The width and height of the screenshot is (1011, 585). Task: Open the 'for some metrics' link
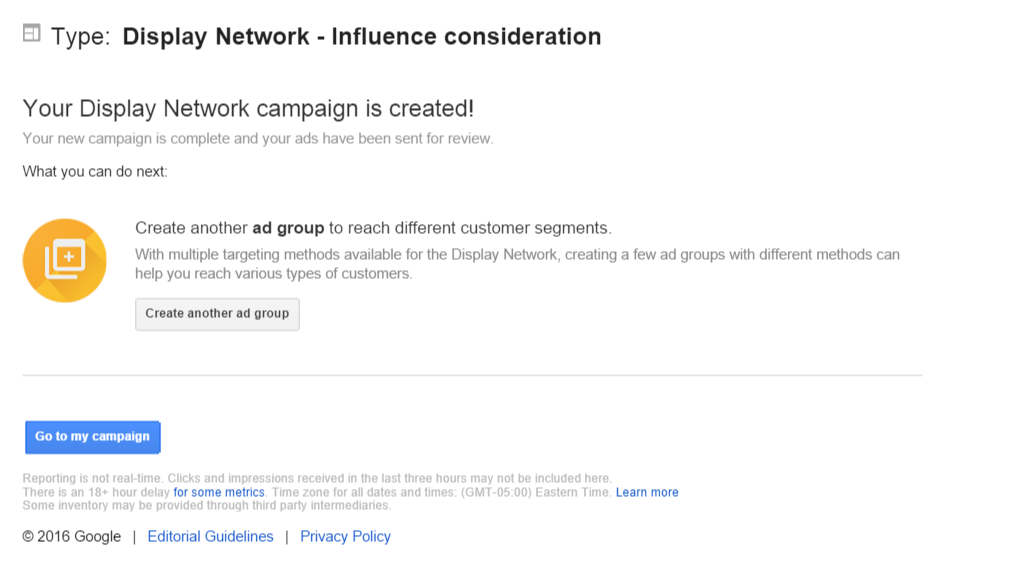(x=219, y=492)
